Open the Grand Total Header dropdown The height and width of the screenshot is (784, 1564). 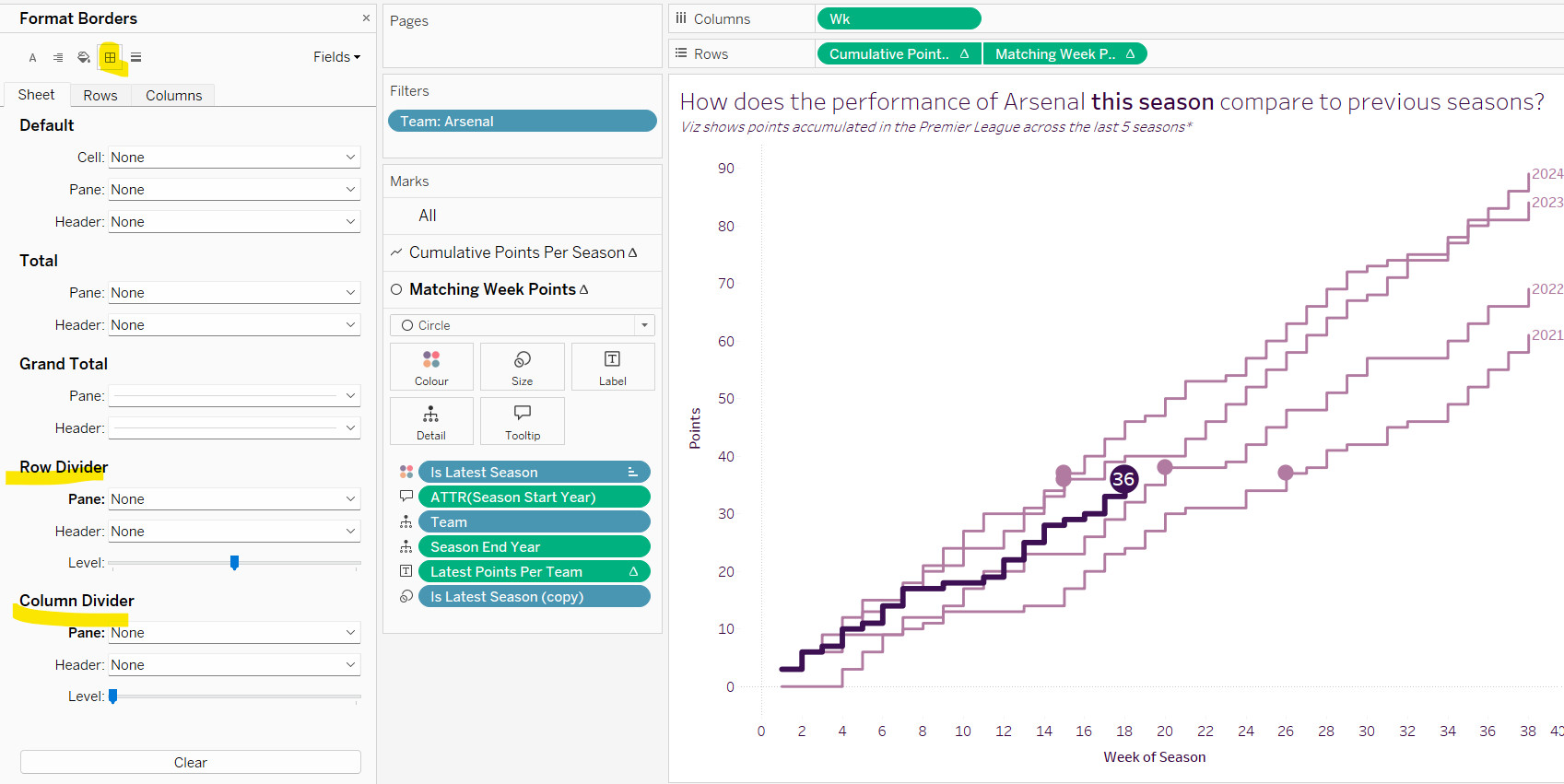pos(234,428)
